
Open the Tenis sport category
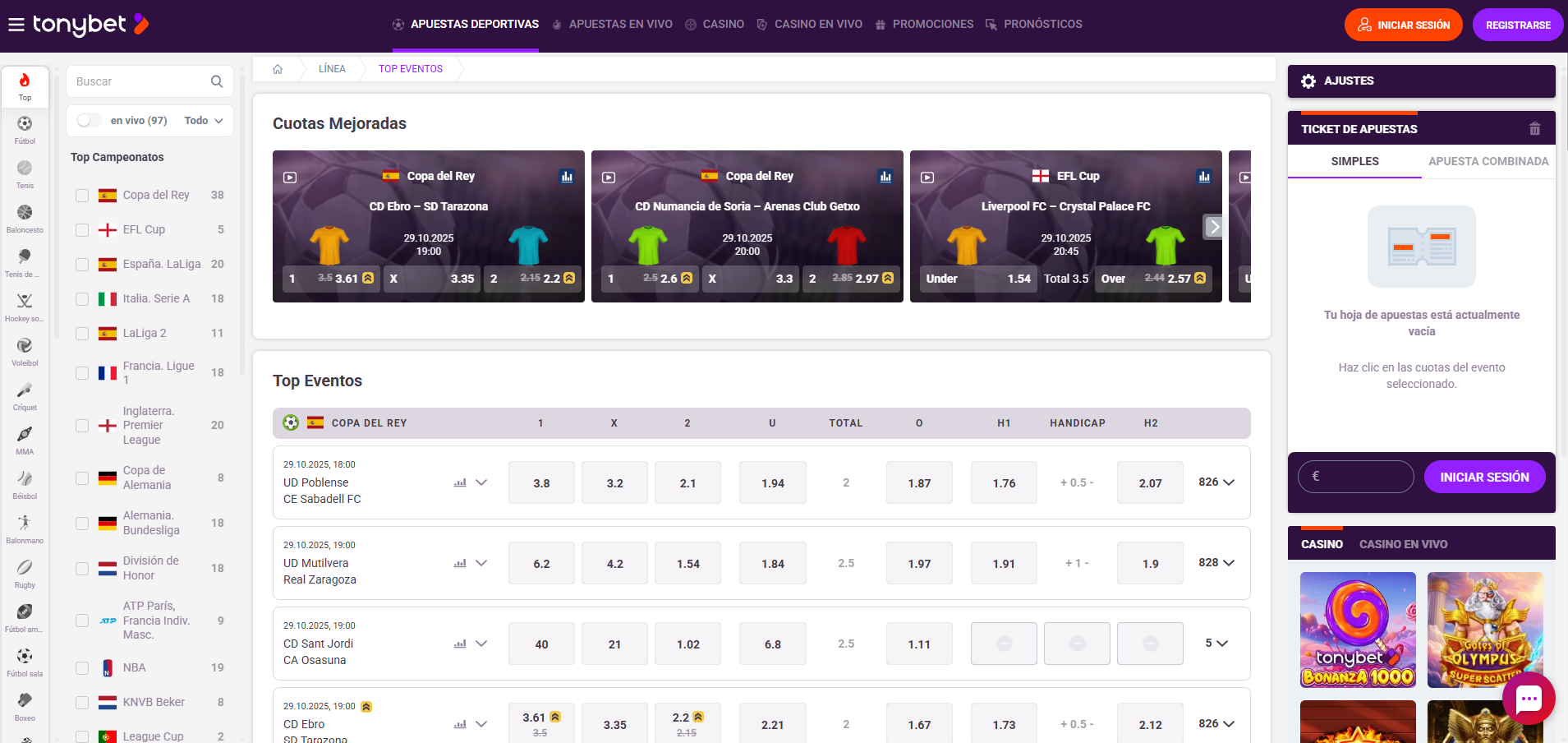(25, 174)
